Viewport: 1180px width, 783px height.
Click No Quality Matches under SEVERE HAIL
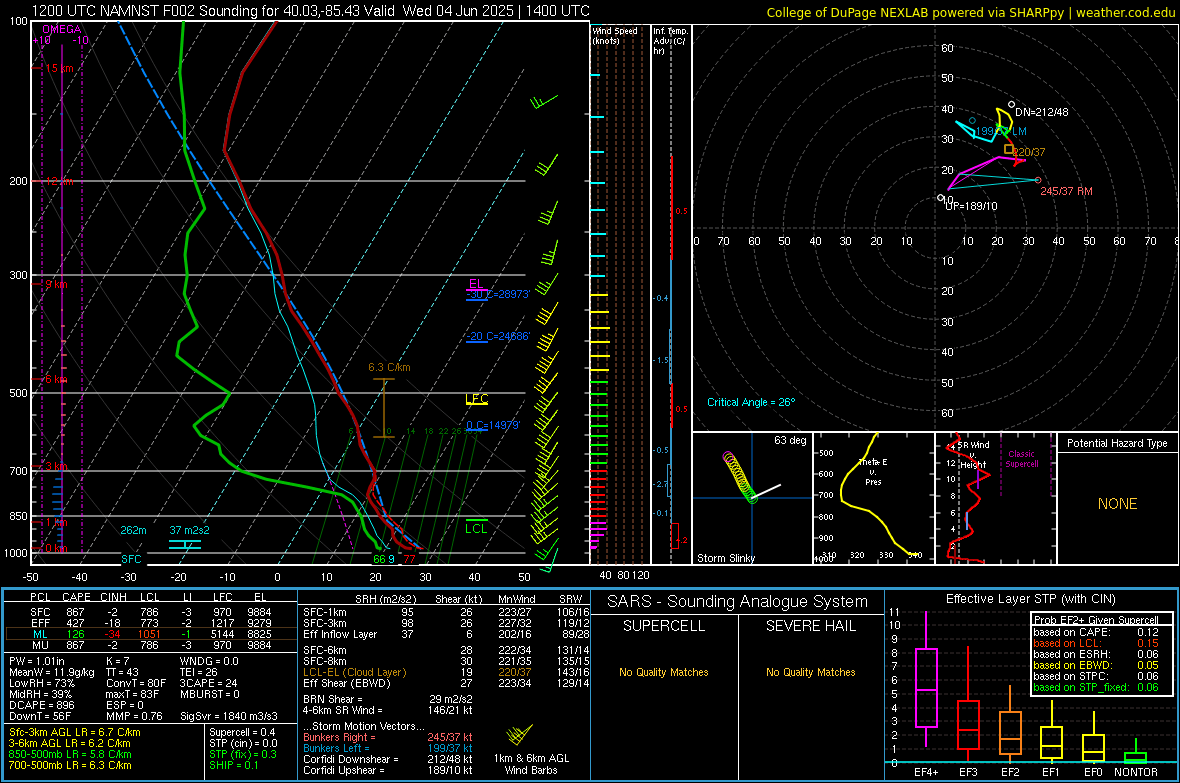click(x=810, y=672)
